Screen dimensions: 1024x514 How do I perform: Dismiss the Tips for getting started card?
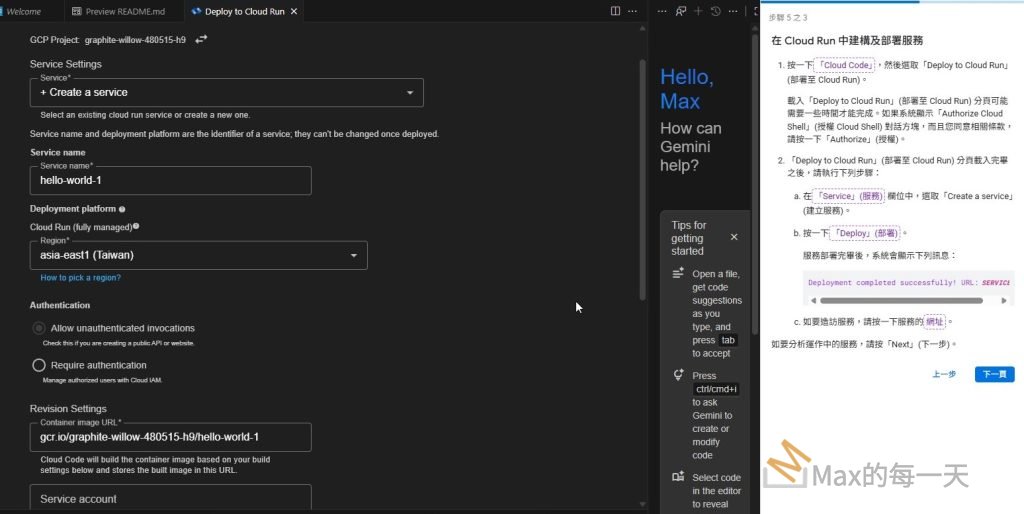click(734, 237)
